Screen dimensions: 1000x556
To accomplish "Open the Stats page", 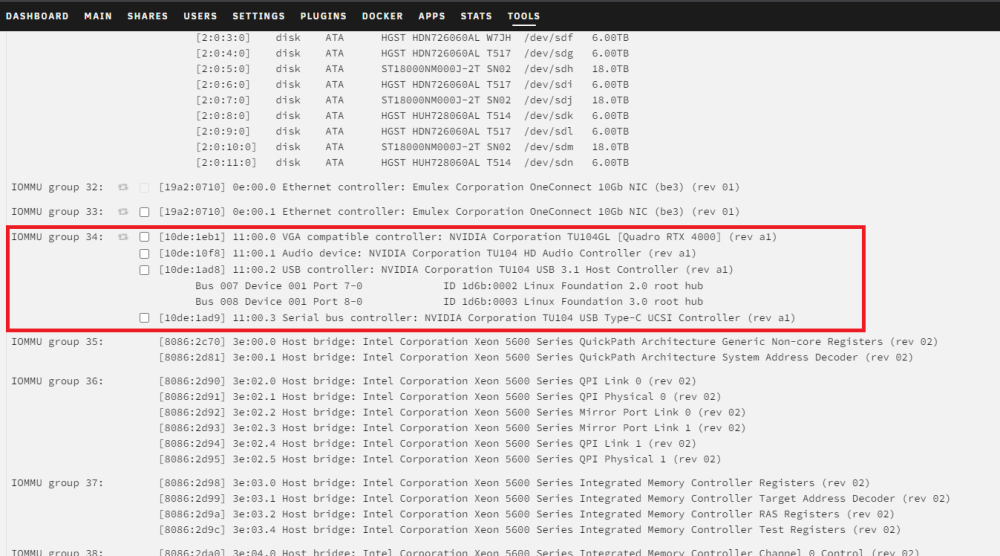I will coord(476,16).
